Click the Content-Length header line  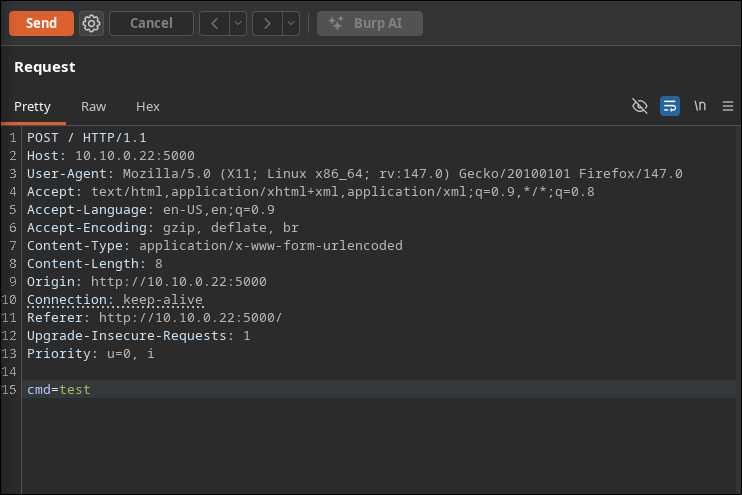pyautogui.click(x=94, y=263)
